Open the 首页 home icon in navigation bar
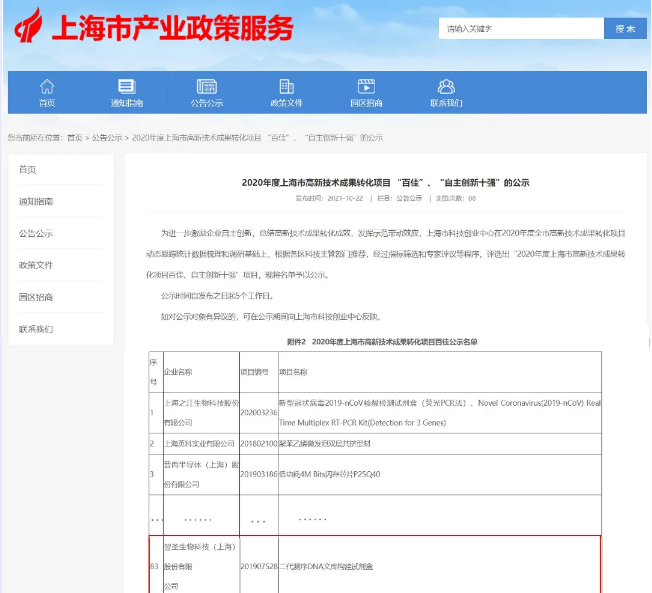This screenshot has width=652, height=593. (47, 86)
